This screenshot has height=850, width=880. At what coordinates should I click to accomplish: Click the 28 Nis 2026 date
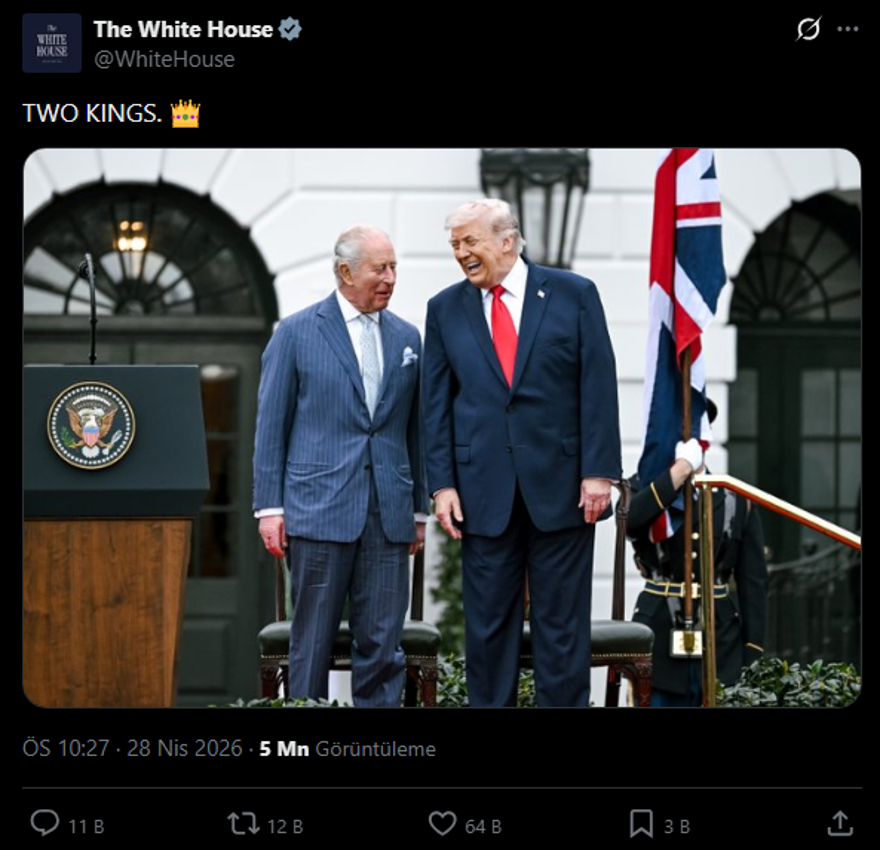click(185, 748)
